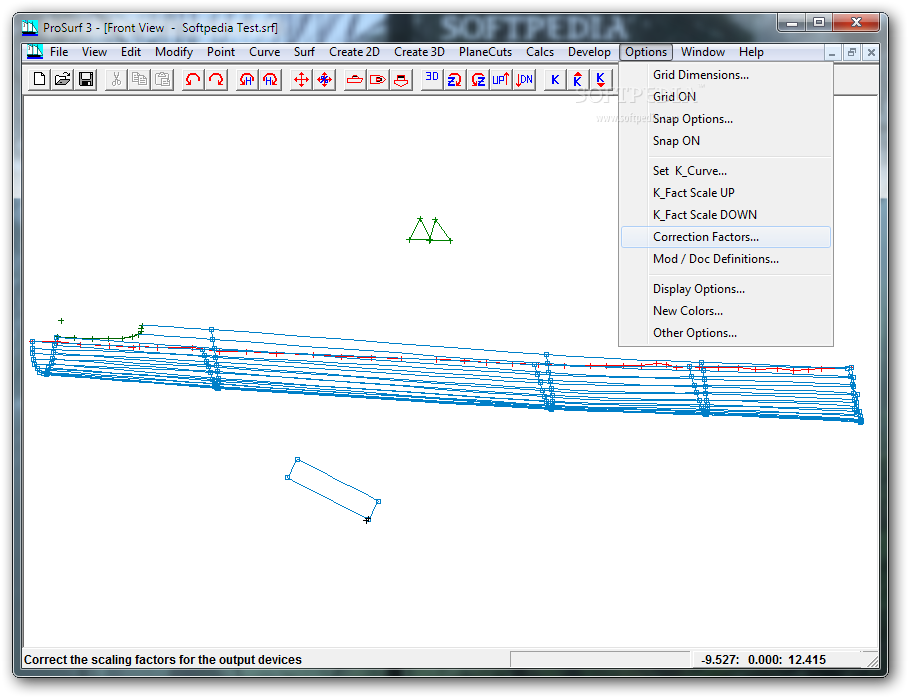Click the ProSurf document icon in menu bar

pyautogui.click(x=35, y=52)
